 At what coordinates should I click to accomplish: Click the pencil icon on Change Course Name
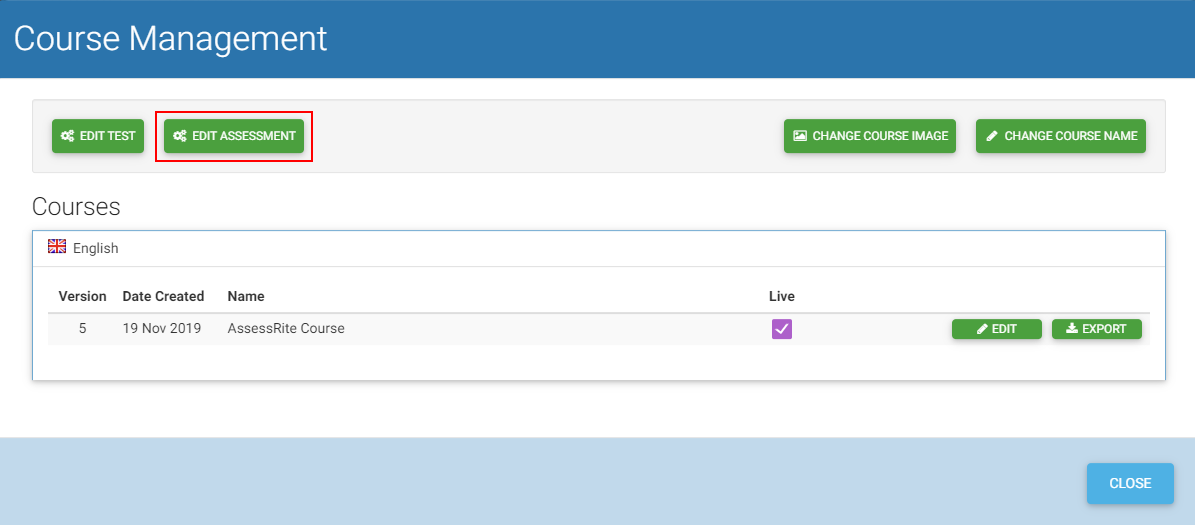pos(992,136)
